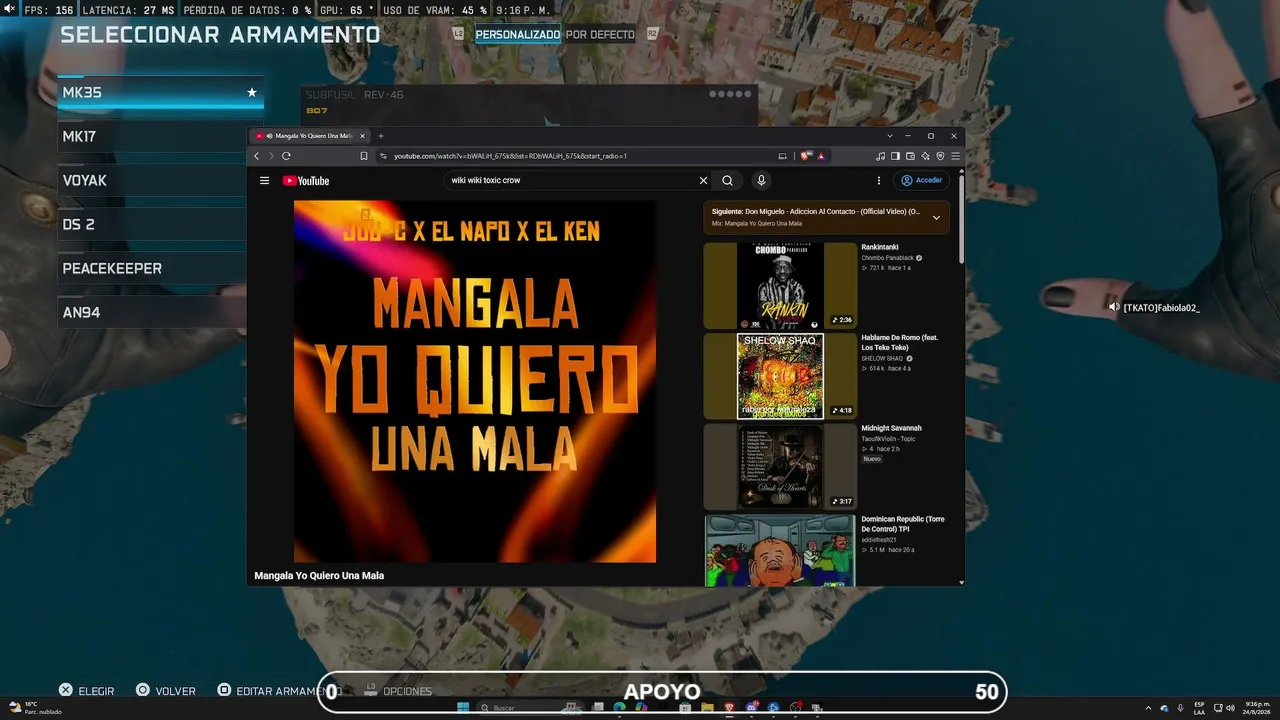Click the browser address bar URL
This screenshot has width=1280, height=720.
510,156
